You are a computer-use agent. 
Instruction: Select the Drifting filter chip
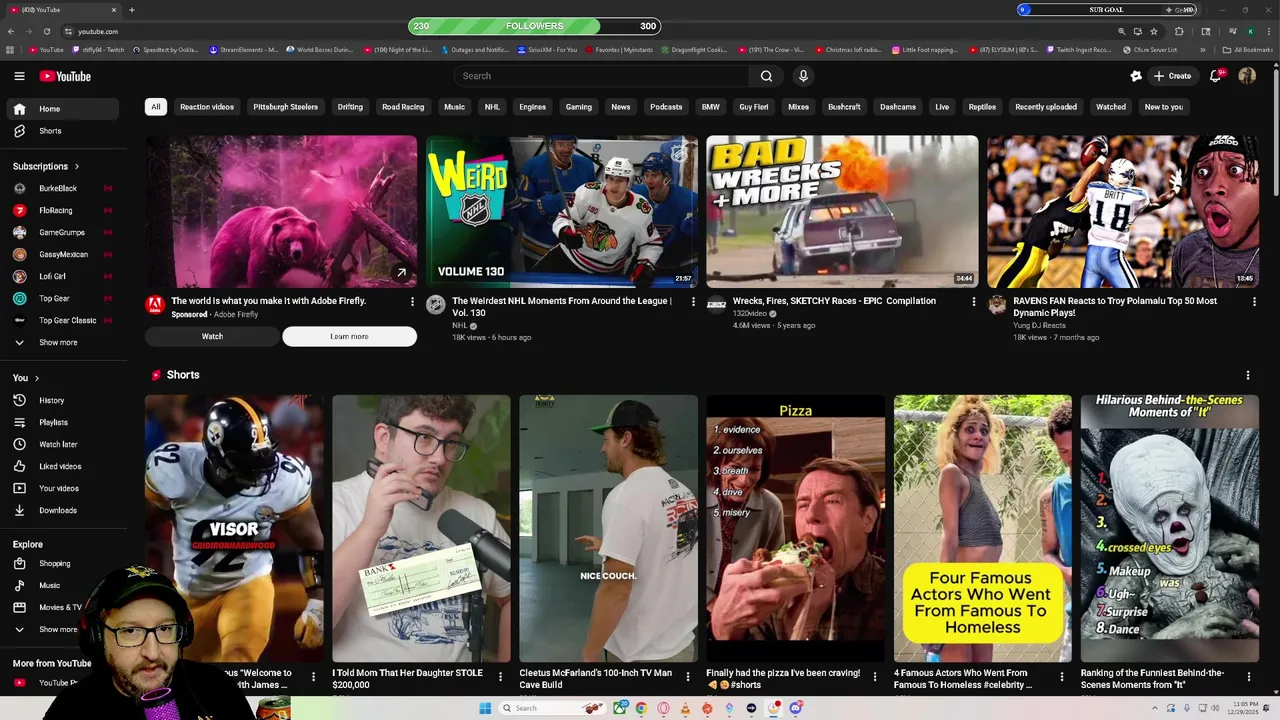coord(350,107)
